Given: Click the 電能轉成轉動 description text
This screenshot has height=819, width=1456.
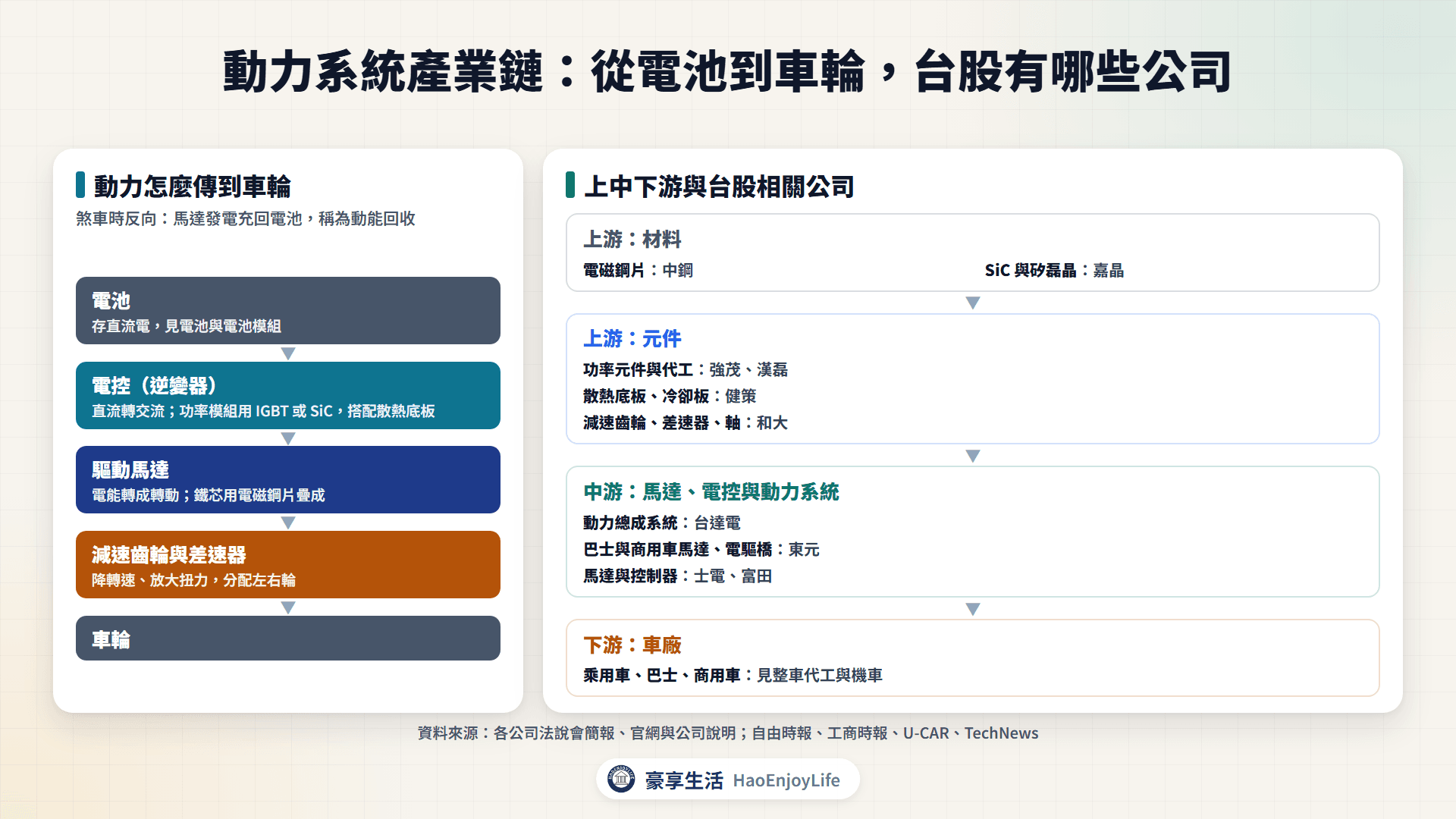Looking at the screenshot, I should pos(209,496).
